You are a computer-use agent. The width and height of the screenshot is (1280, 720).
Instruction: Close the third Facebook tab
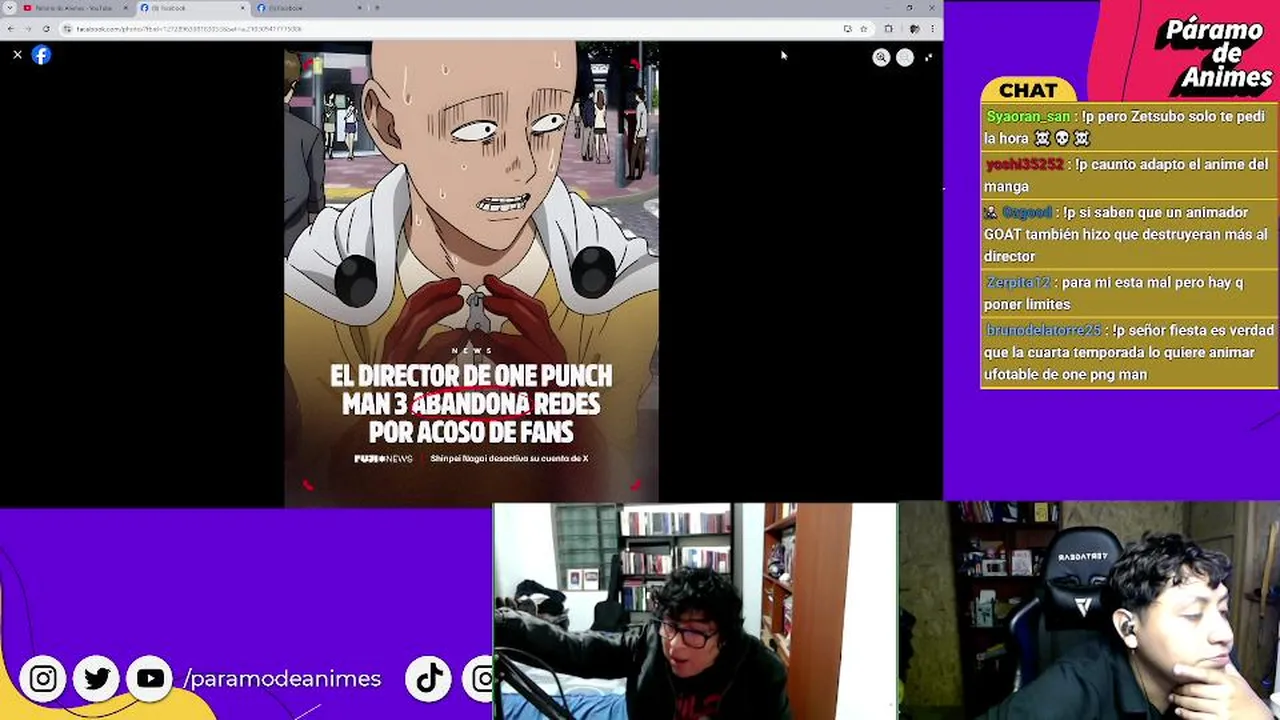(359, 8)
